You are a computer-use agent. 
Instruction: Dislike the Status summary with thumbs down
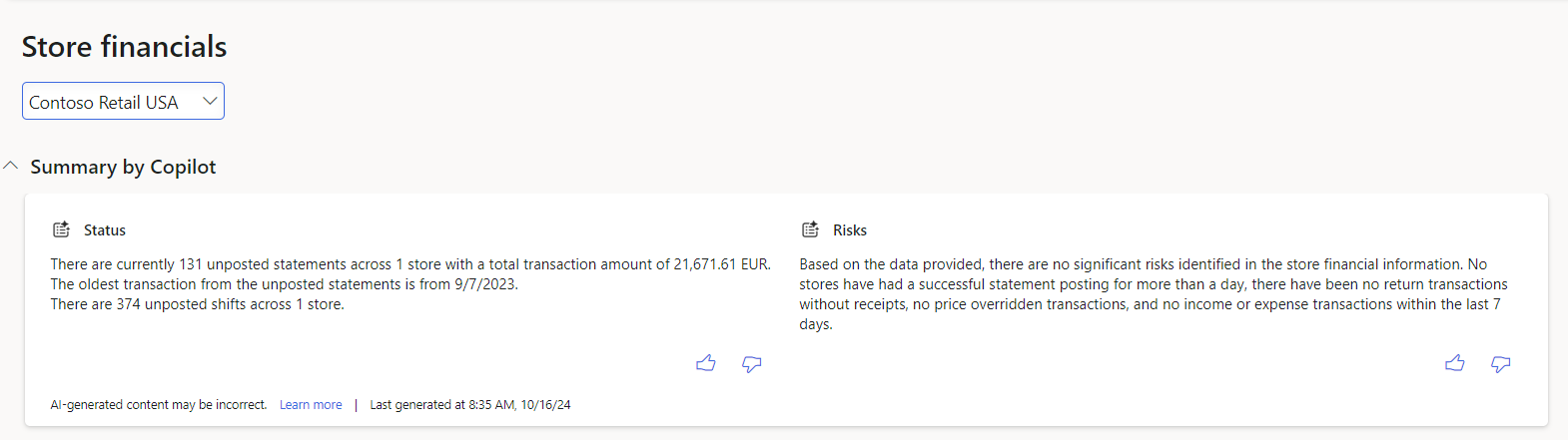coord(752,364)
